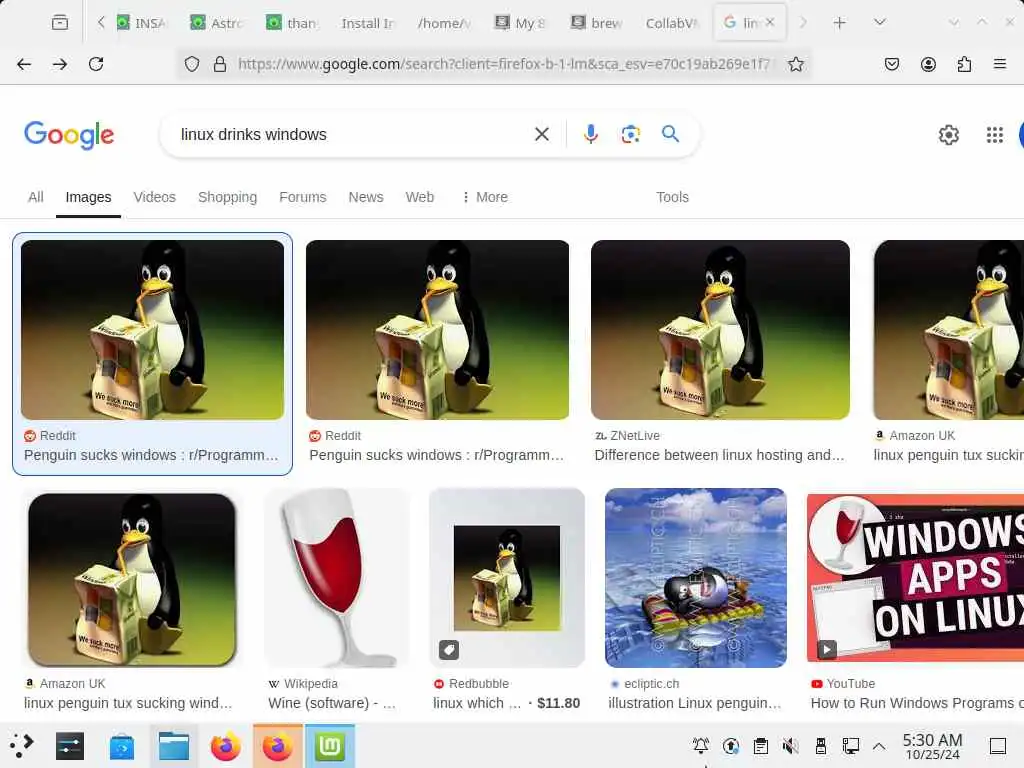This screenshot has height=768, width=1024.
Task: Open the search Tools options
Action: [672, 197]
